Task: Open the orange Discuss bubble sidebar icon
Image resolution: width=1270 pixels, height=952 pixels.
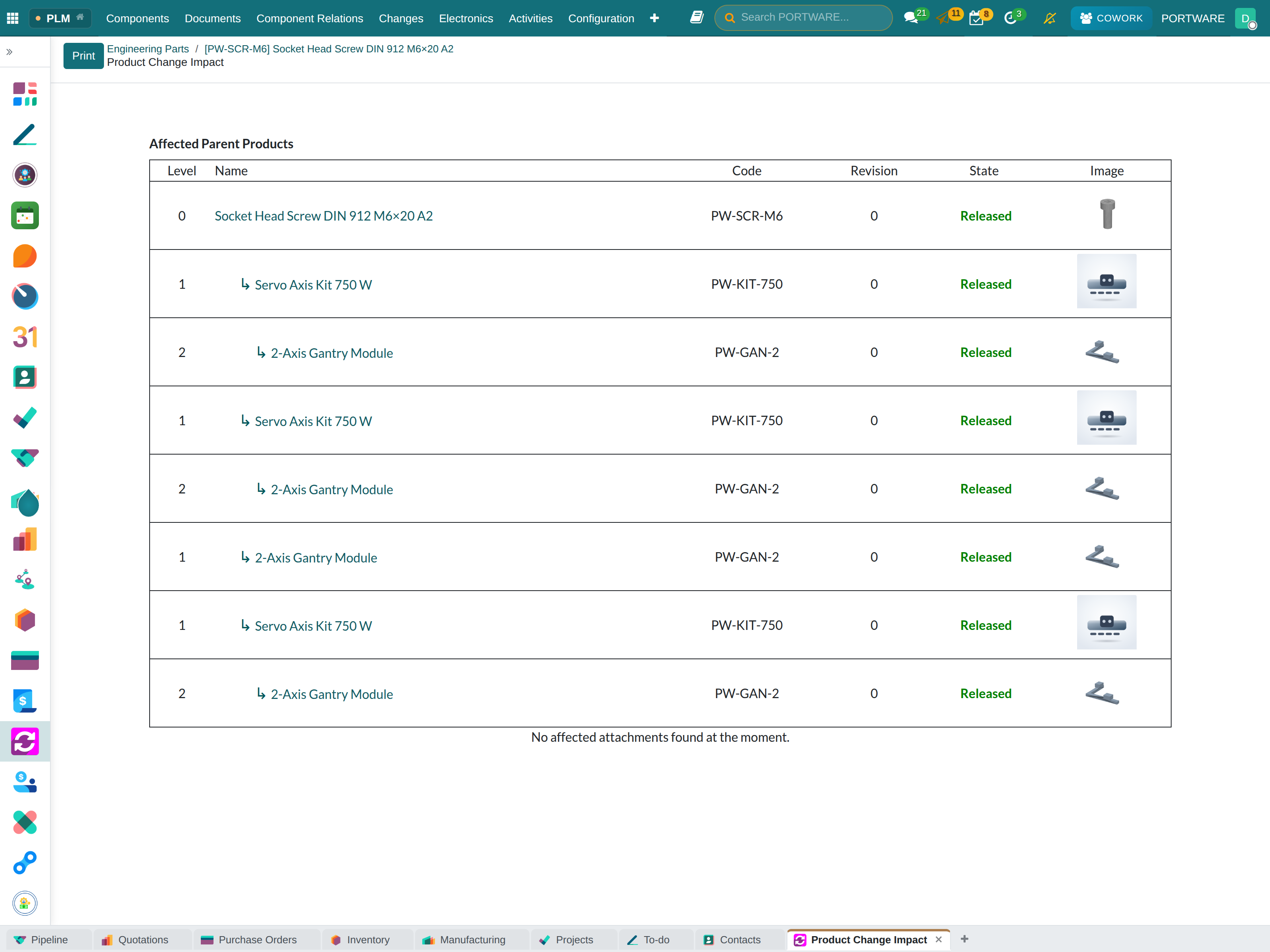Action: 25,256
